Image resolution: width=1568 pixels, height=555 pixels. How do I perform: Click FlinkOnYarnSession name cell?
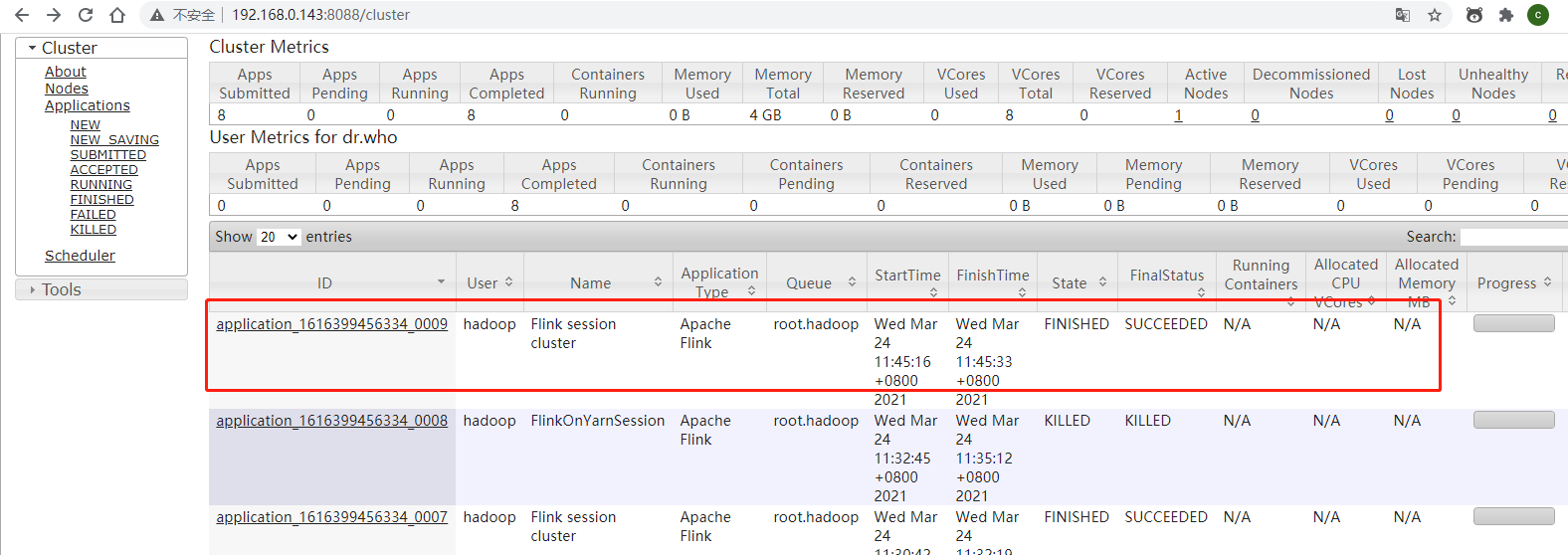597,421
